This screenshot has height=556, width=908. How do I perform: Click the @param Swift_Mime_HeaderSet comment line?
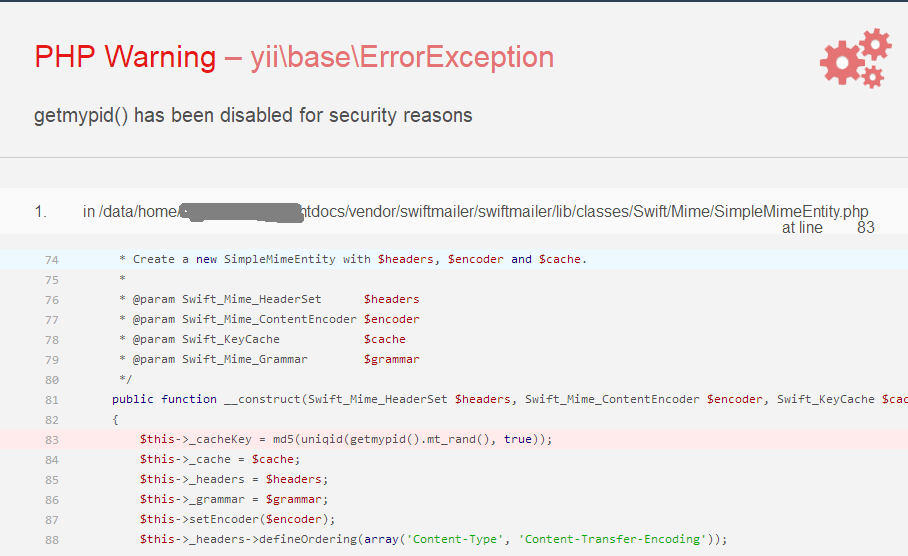pos(269,299)
